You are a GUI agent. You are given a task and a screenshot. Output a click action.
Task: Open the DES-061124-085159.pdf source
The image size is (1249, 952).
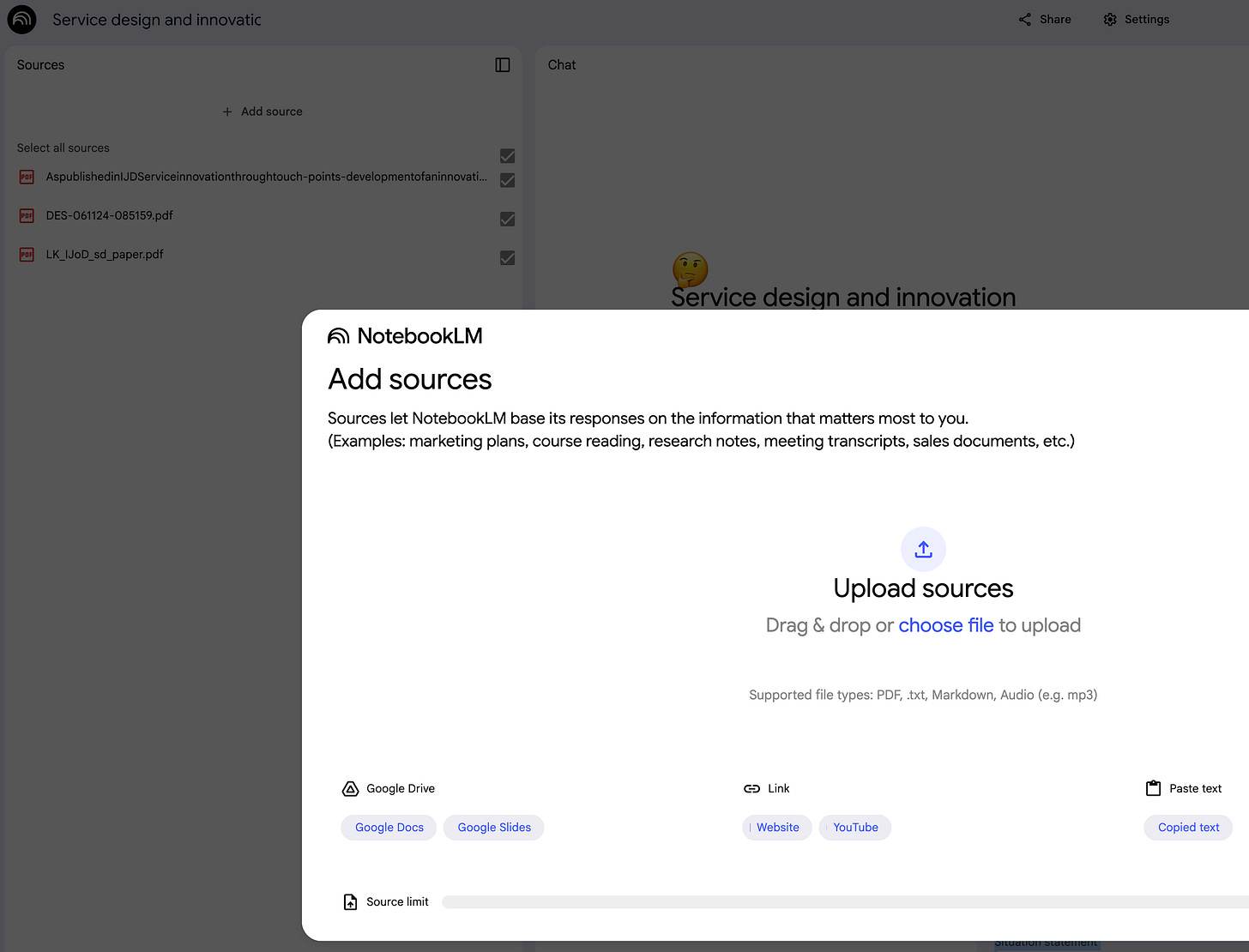[110, 215]
